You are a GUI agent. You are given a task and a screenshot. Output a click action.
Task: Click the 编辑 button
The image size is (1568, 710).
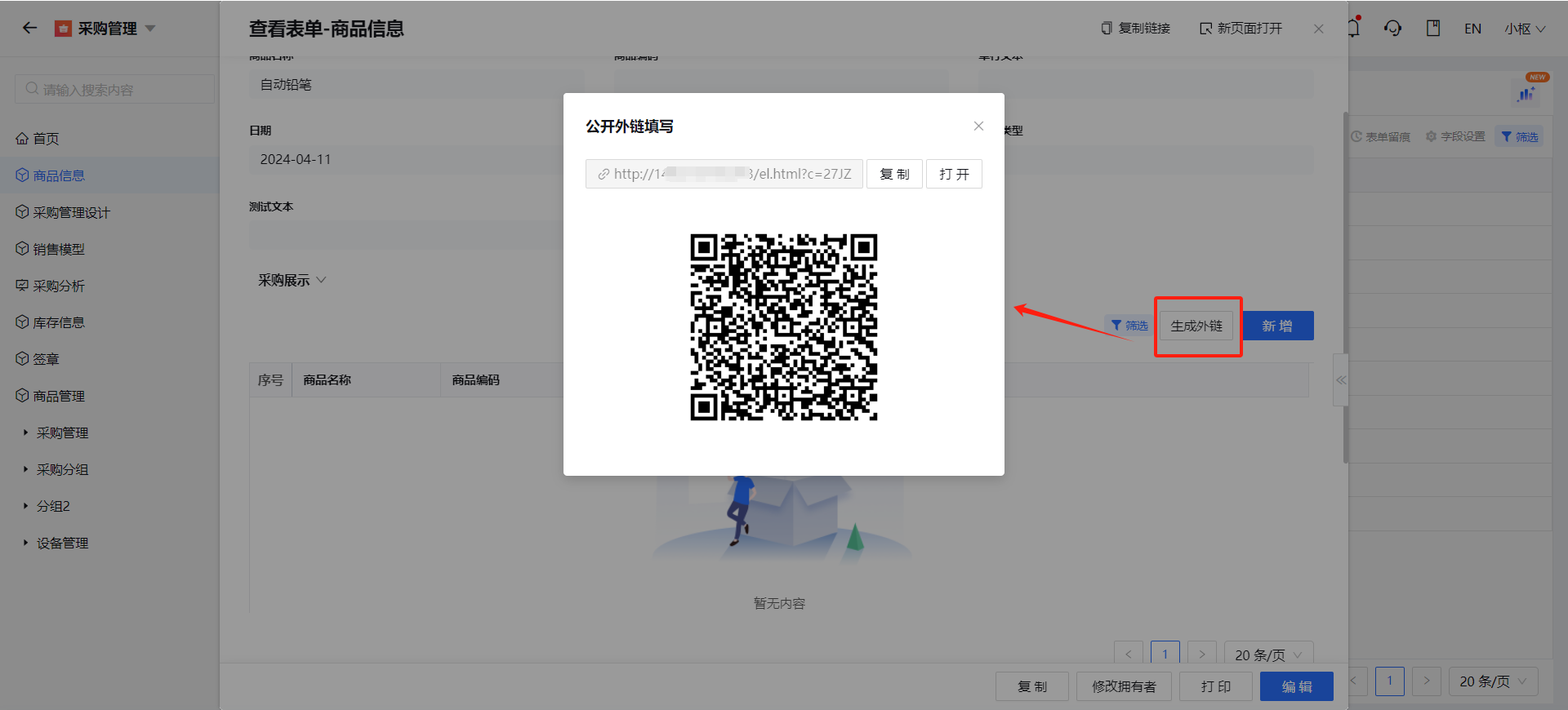pos(1297,686)
